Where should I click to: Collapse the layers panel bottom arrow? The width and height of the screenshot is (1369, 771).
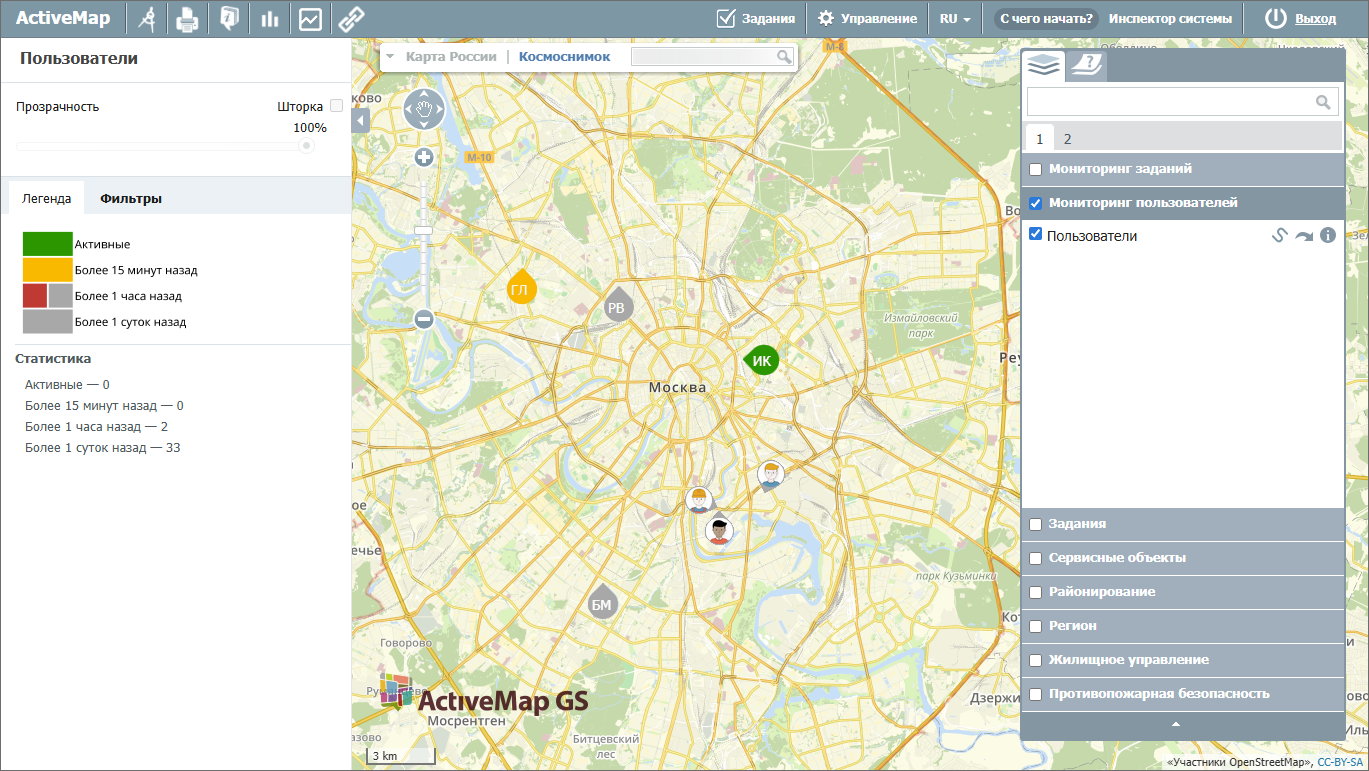point(1176,724)
